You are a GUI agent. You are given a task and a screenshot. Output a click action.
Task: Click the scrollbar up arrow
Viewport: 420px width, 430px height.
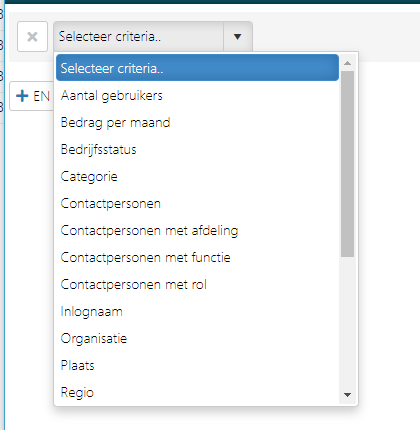pyautogui.click(x=347, y=63)
